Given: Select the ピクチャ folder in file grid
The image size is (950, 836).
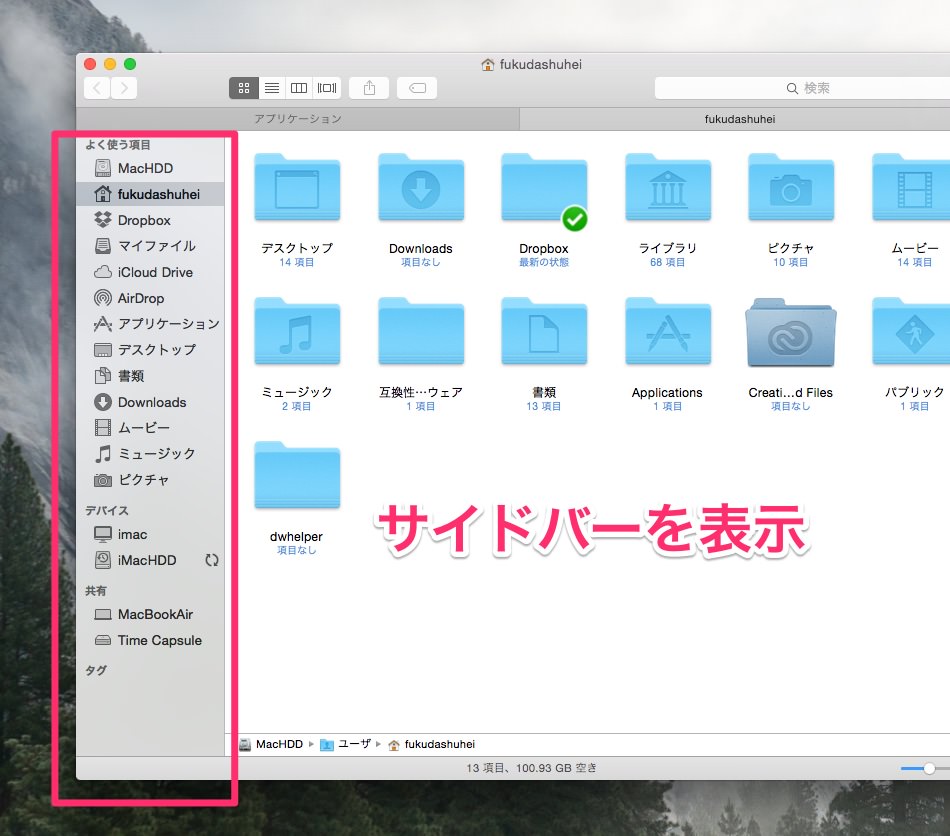Looking at the screenshot, I should (x=791, y=187).
